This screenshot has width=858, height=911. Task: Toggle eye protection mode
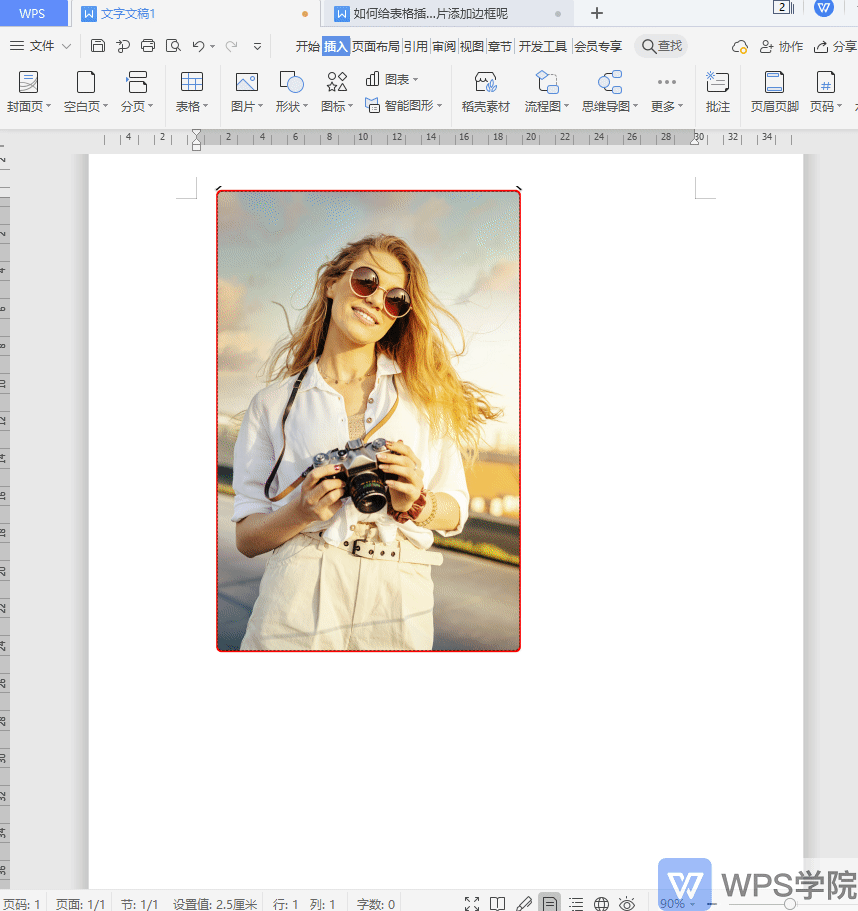(627, 904)
